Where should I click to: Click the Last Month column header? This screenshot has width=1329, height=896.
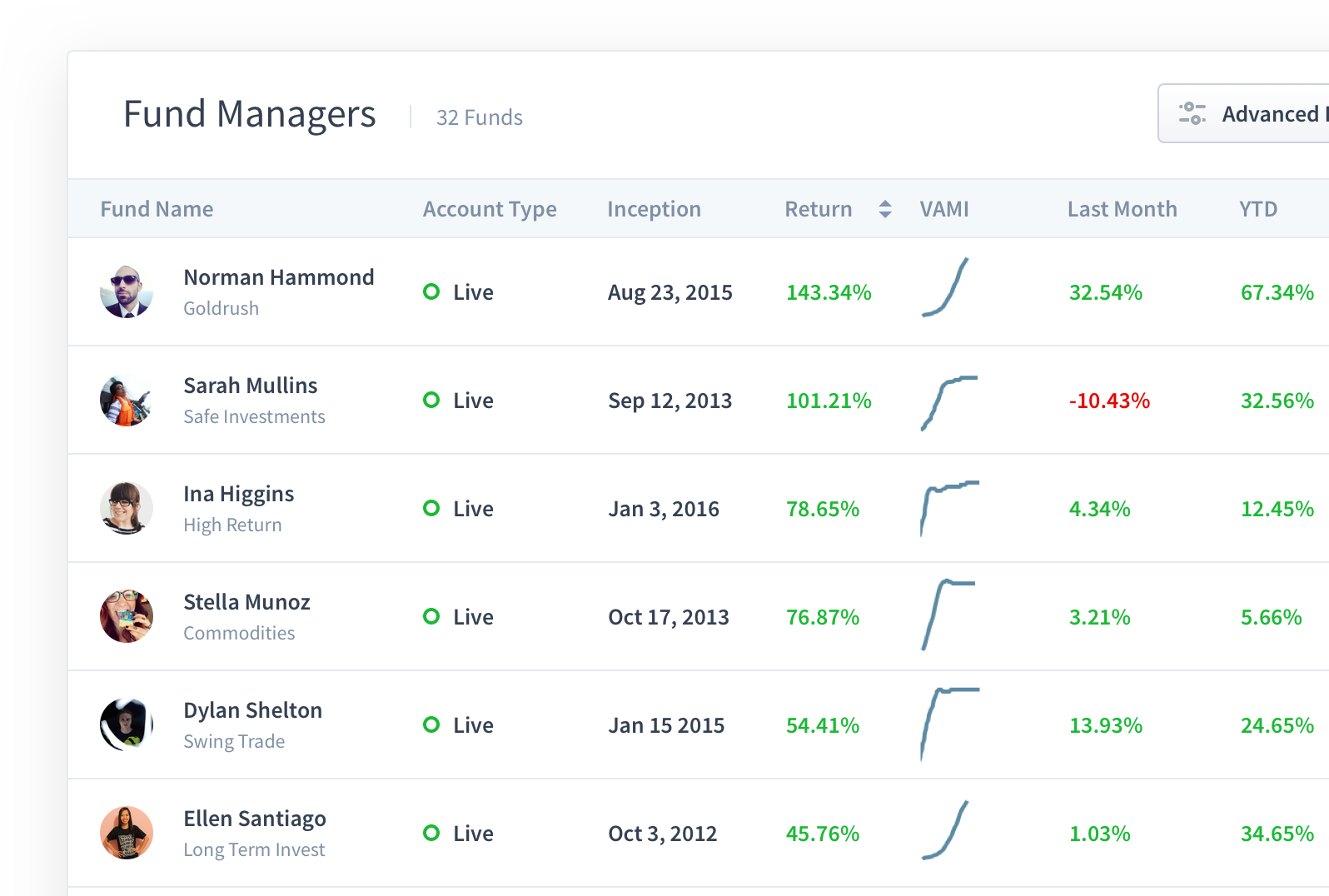pos(1122,209)
